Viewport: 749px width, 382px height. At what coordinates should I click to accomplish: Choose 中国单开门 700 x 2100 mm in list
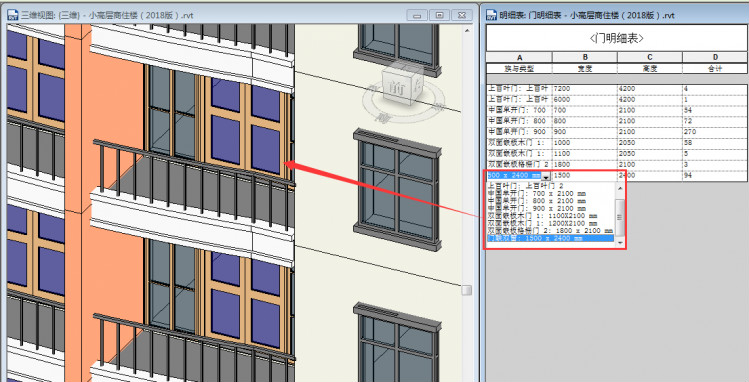coord(537,194)
